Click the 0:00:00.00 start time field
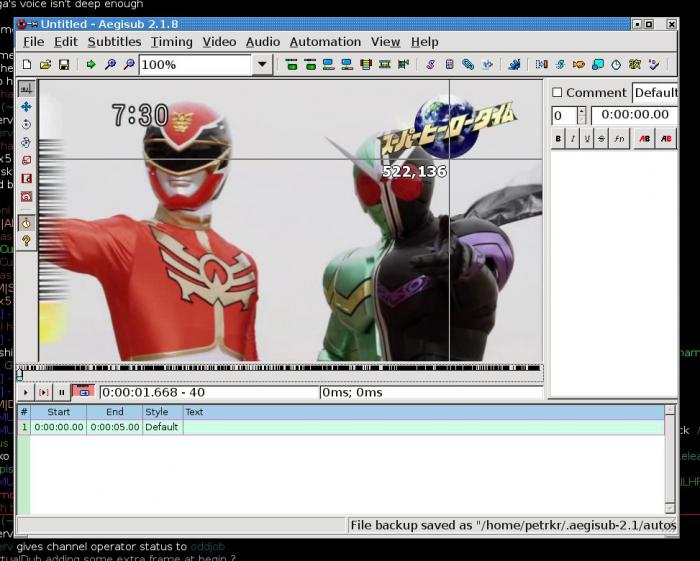Screen dimensions: 700x561 (x=634, y=115)
